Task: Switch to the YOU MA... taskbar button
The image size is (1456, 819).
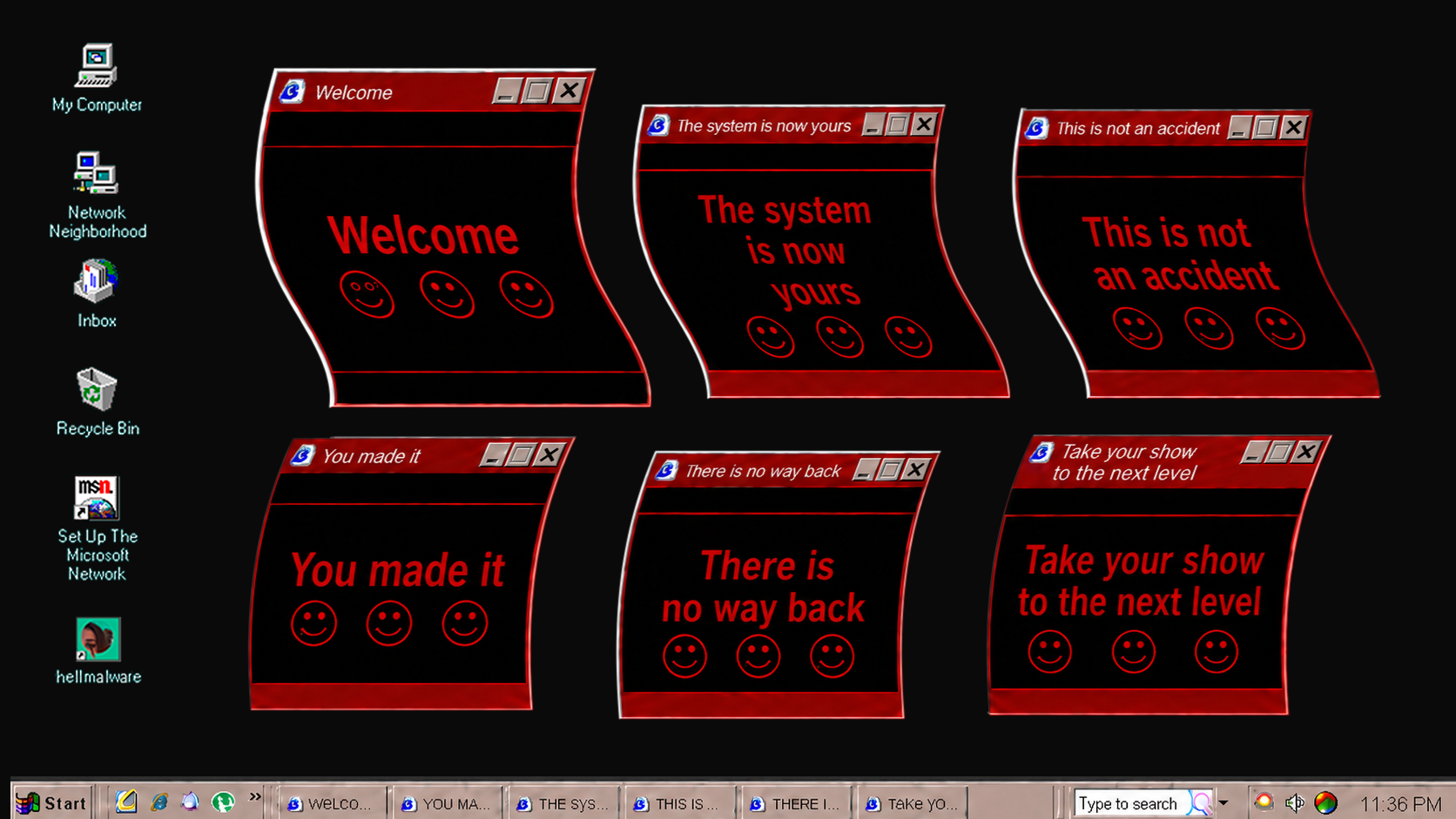Action: [447, 803]
